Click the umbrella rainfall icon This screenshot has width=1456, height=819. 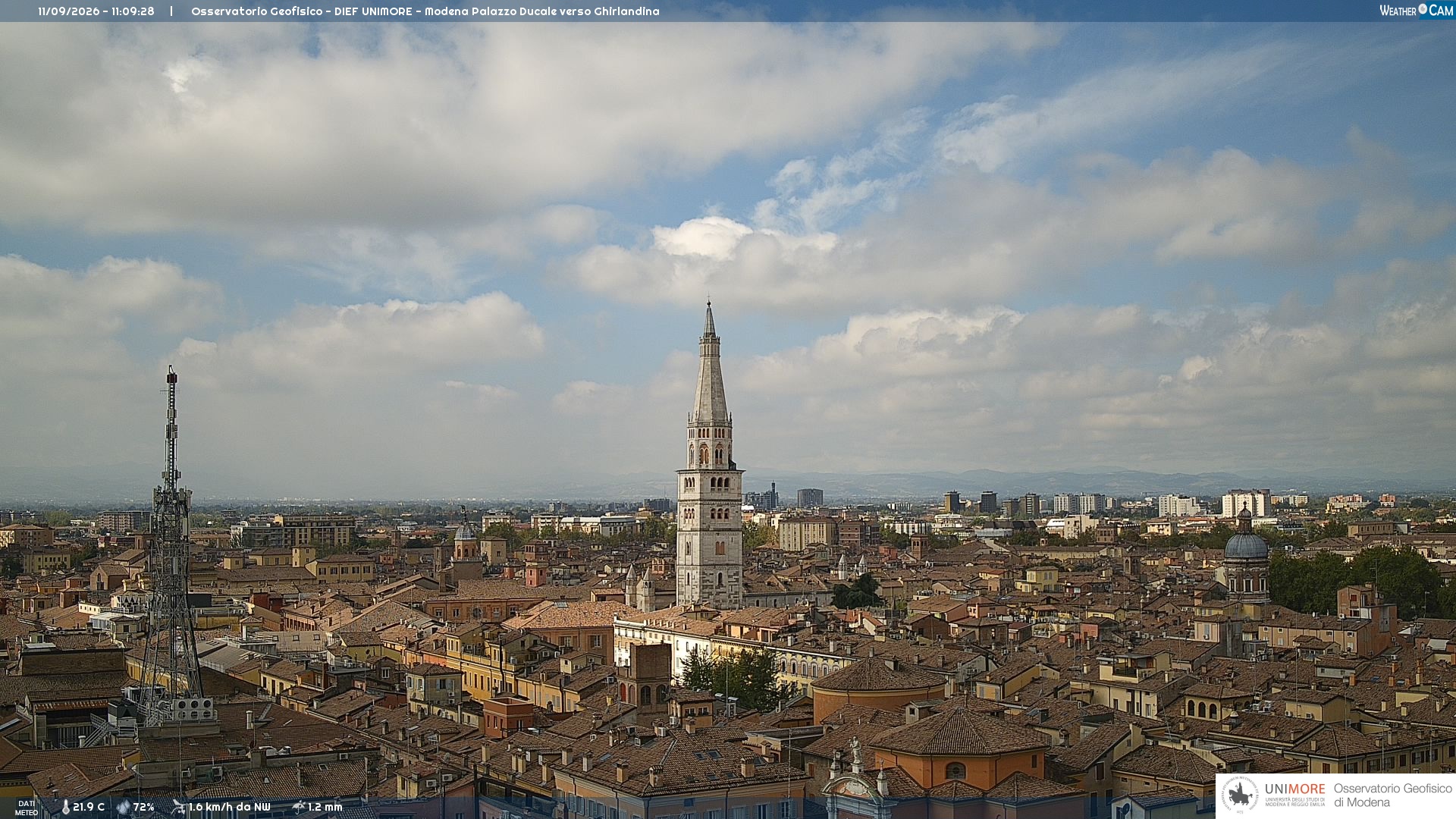(x=299, y=807)
